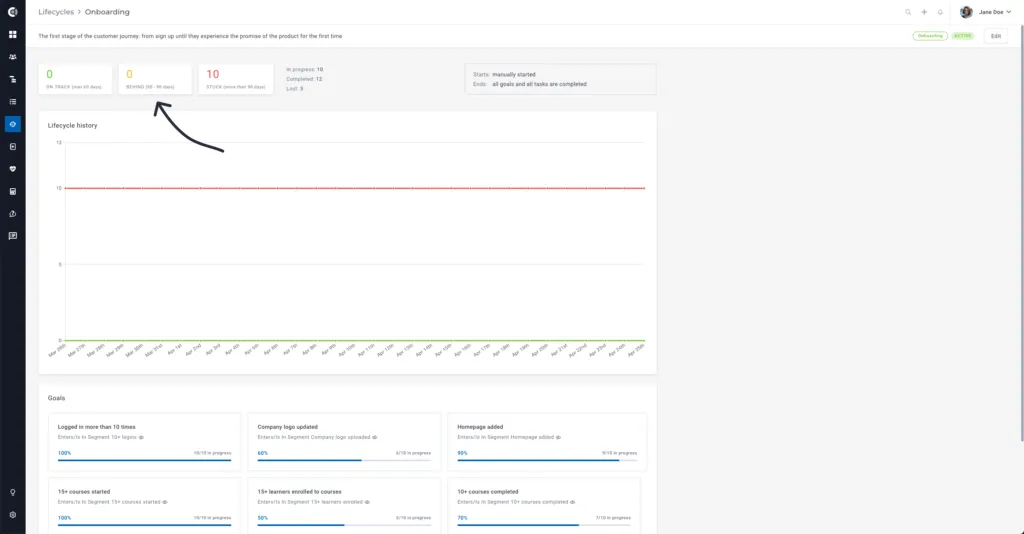Image resolution: width=1024 pixels, height=534 pixels.
Task: Click "90%" on Homepage added card
Action: click(462, 453)
